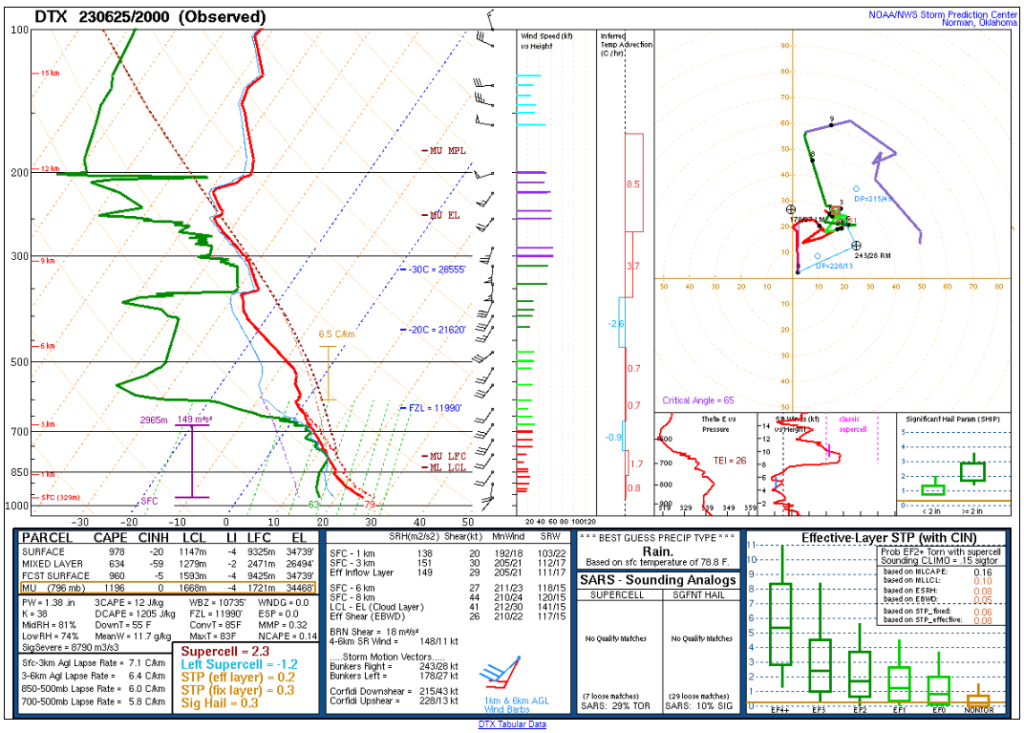1024x733 pixels.
Task: Click the -20C = 21620' level marker
Action: tap(431, 328)
